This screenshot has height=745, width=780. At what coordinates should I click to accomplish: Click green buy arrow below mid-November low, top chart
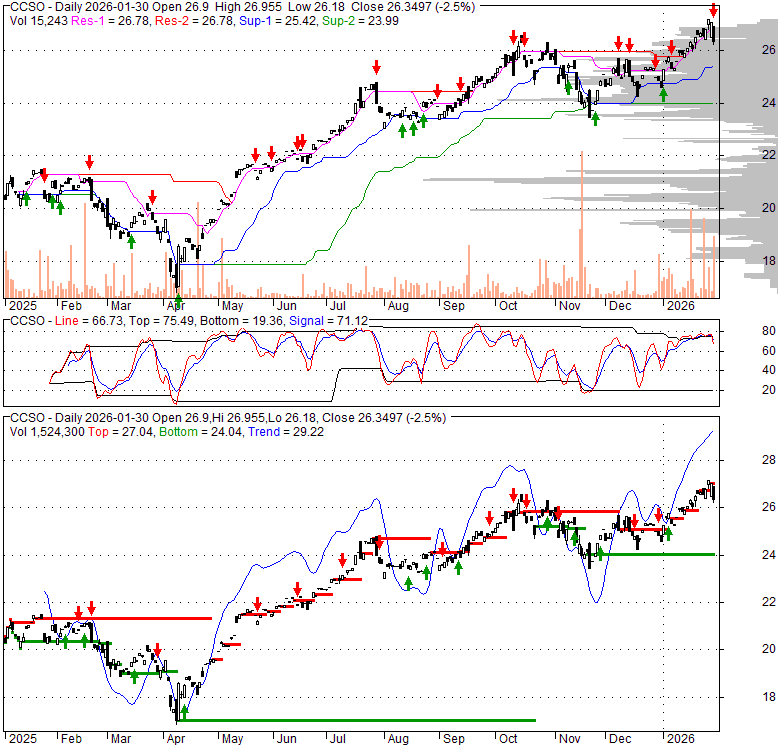click(x=596, y=119)
